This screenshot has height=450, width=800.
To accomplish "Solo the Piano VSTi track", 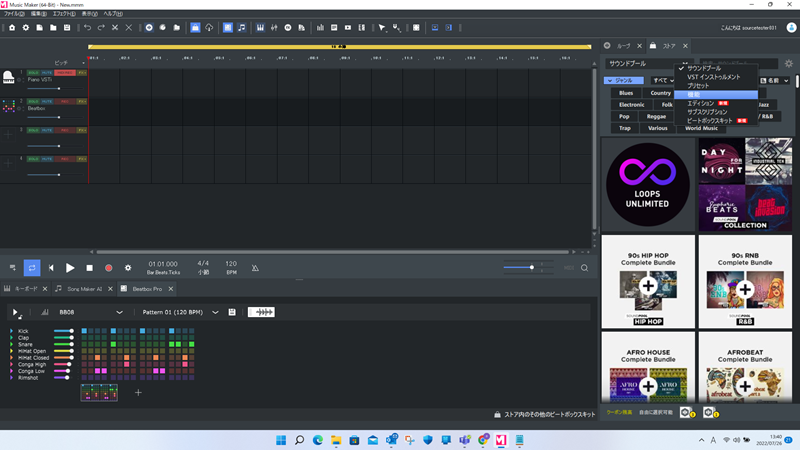I will pos(33,73).
